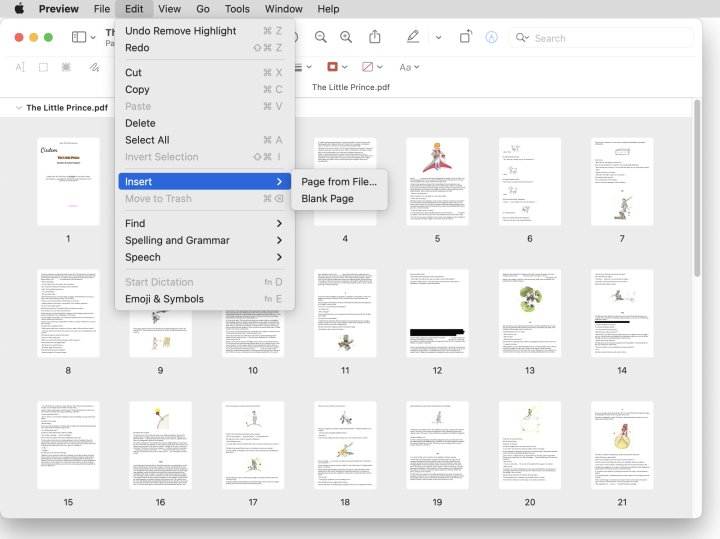Select page 20 thumbnail
Viewport: 720px width, 539px height.
point(530,445)
